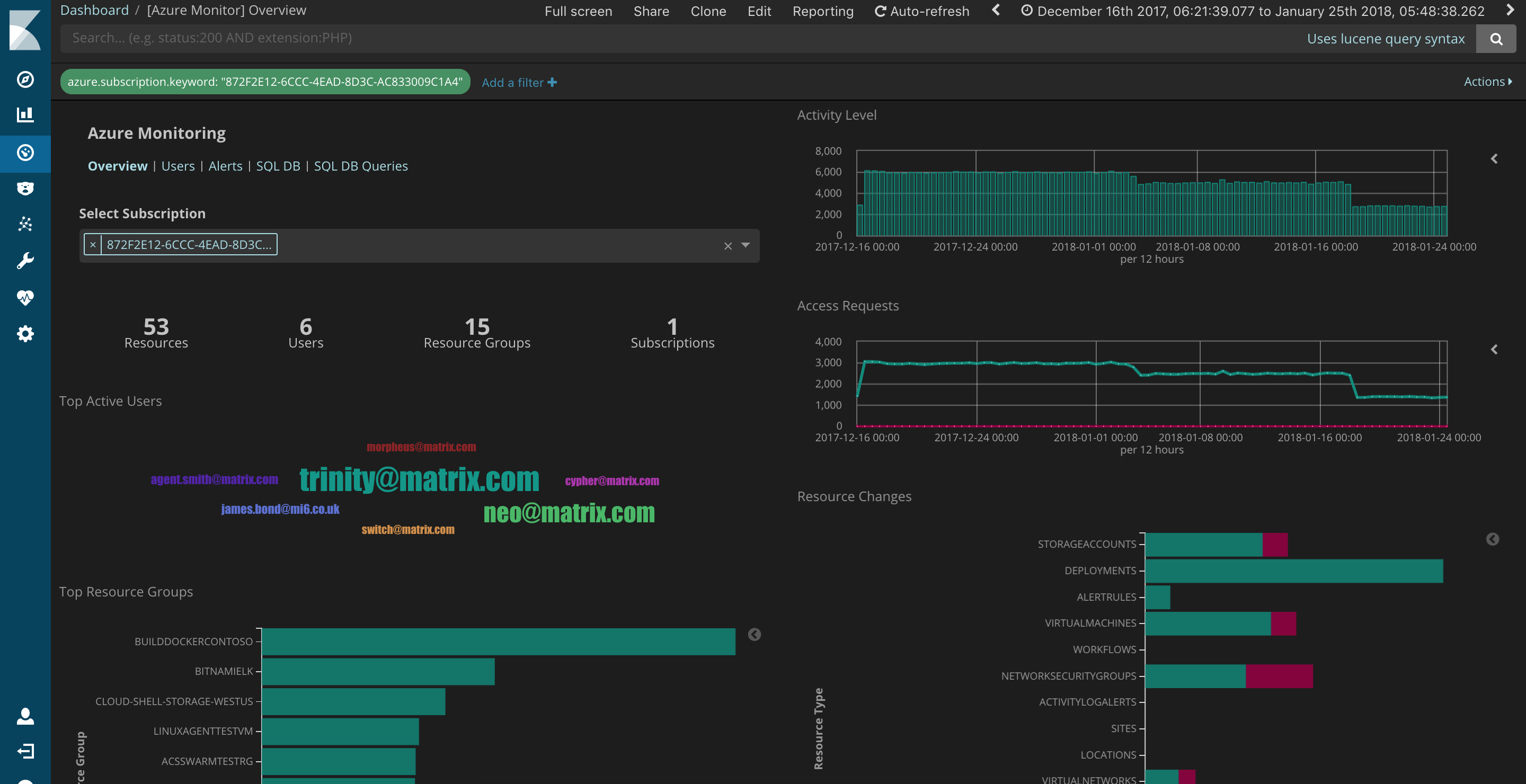Open the SQL DB Queries link
This screenshot has width=1526, height=784.
tap(361, 166)
